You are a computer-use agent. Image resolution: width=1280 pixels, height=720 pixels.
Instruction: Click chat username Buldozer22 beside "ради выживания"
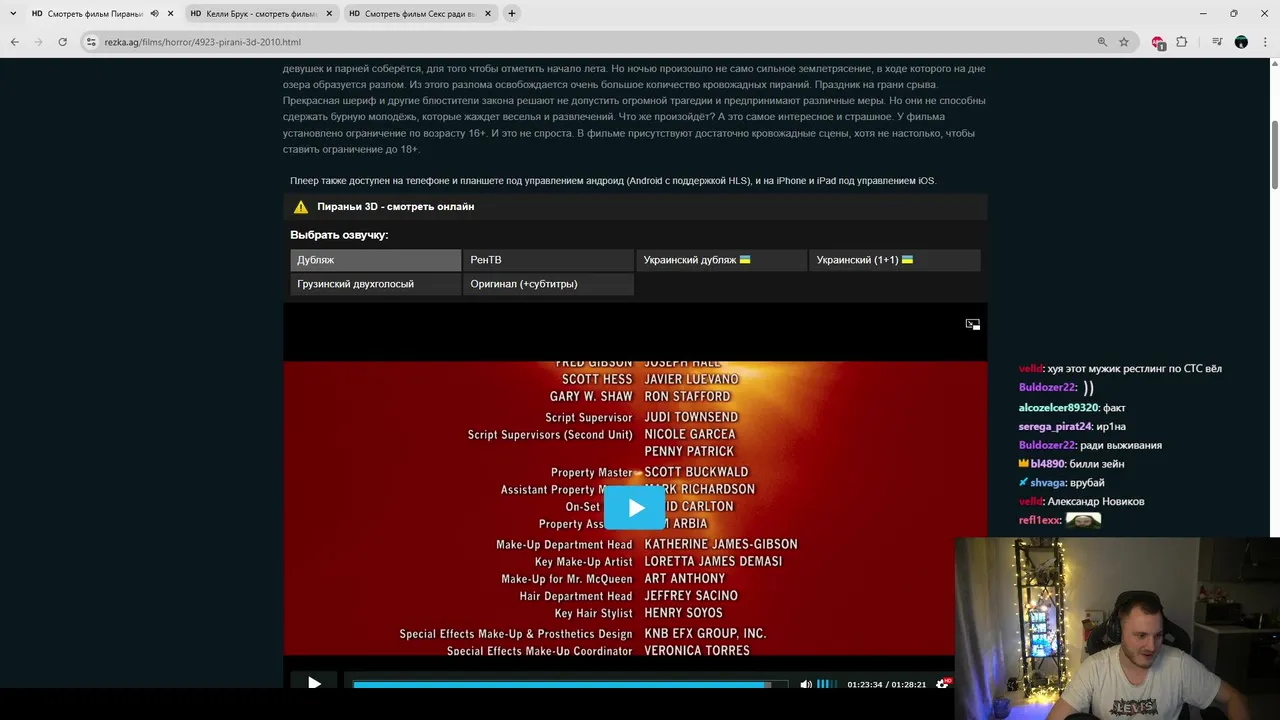(x=1047, y=445)
